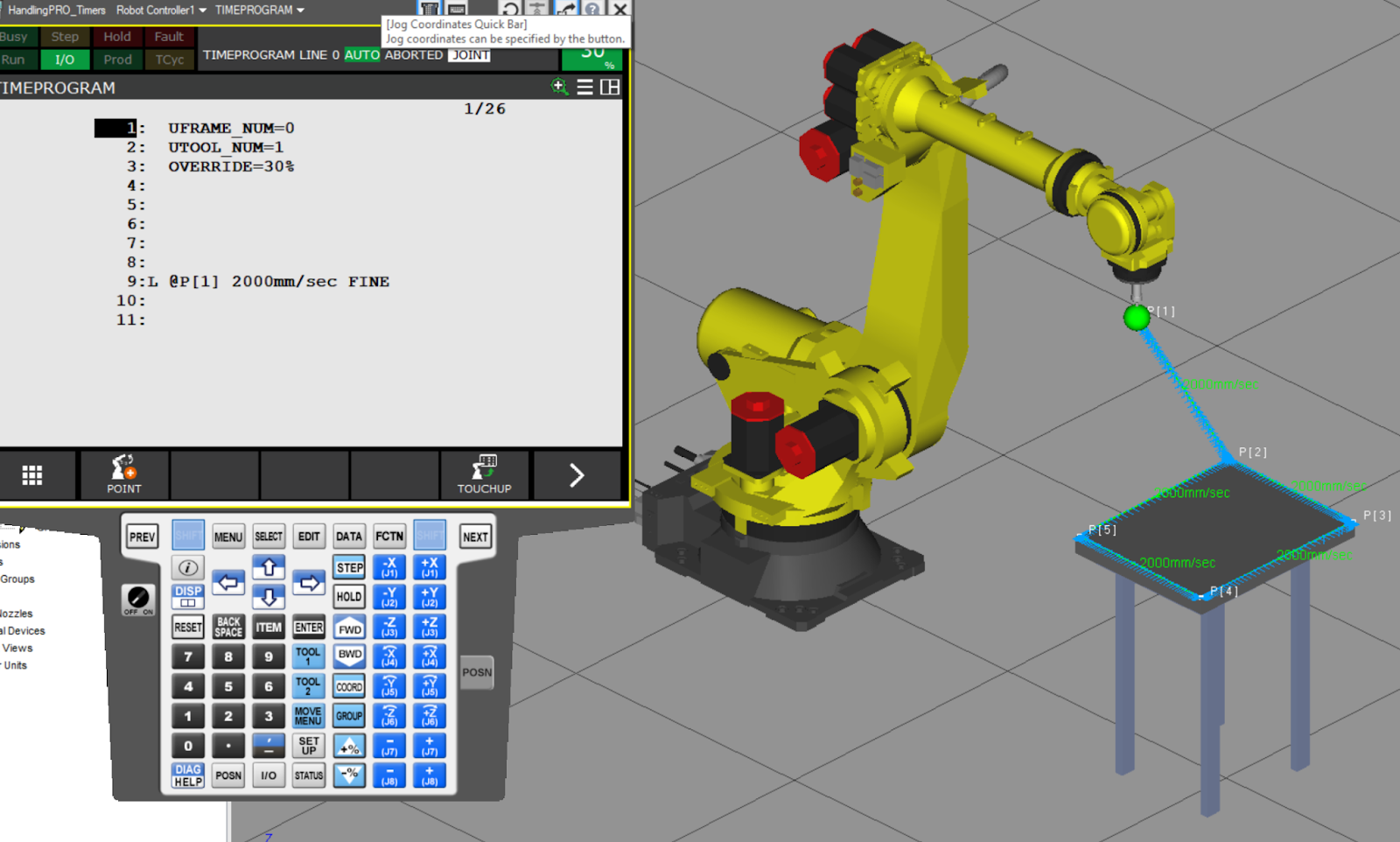This screenshot has width=1400, height=842.
Task: Click the HOLD key on keypad
Action: [x=349, y=597]
